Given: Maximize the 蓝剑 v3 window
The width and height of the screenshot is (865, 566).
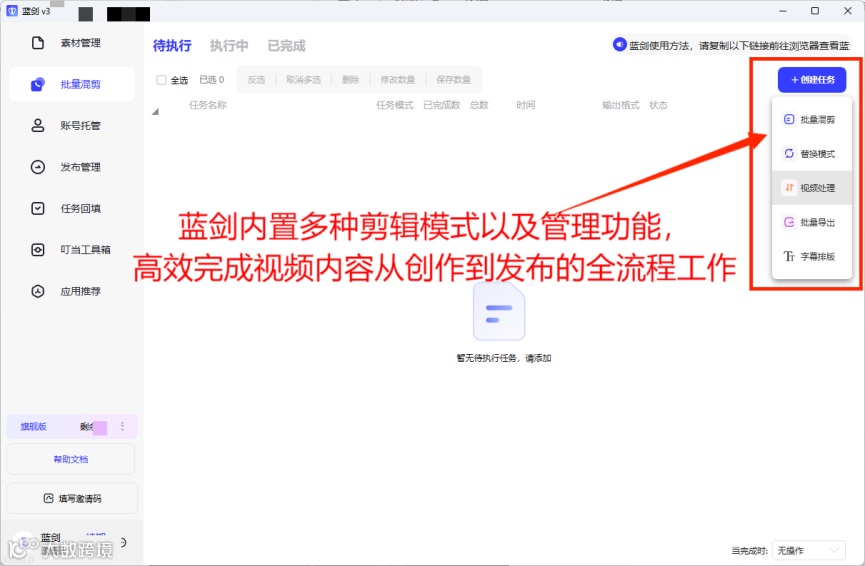Looking at the screenshot, I should (815, 10).
